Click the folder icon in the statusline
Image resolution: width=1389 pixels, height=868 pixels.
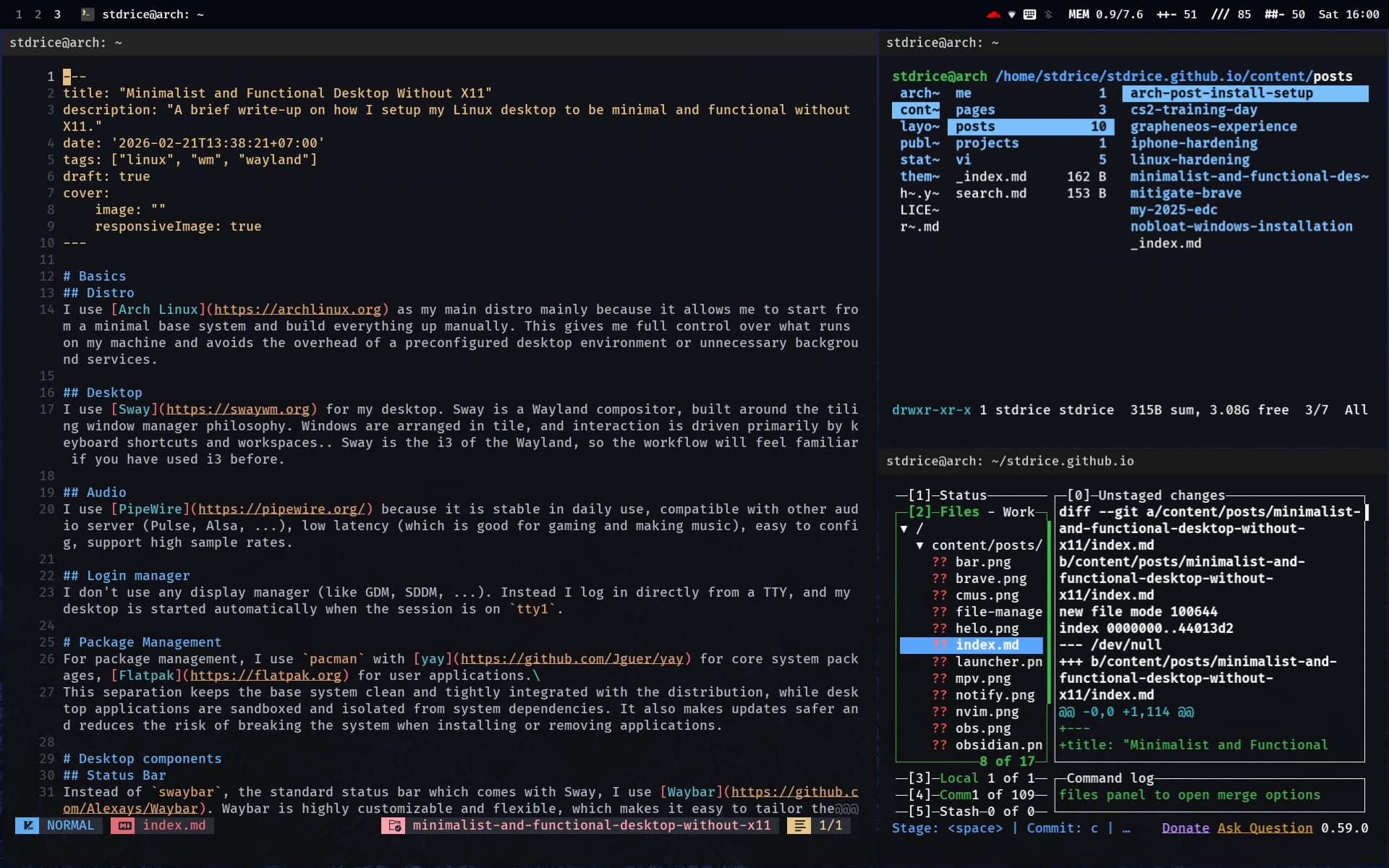395,825
